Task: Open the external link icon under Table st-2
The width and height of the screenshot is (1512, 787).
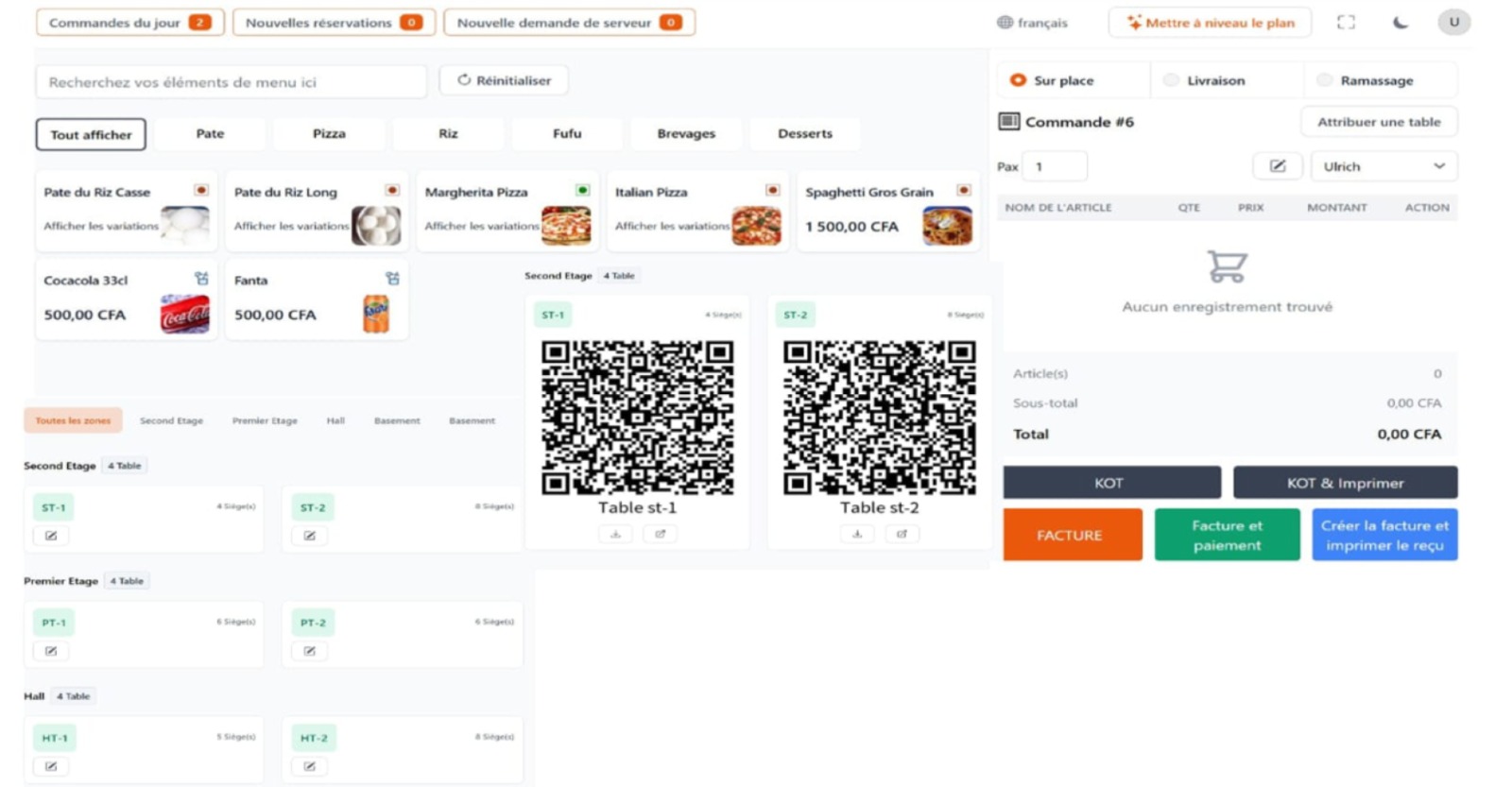Action: click(902, 533)
